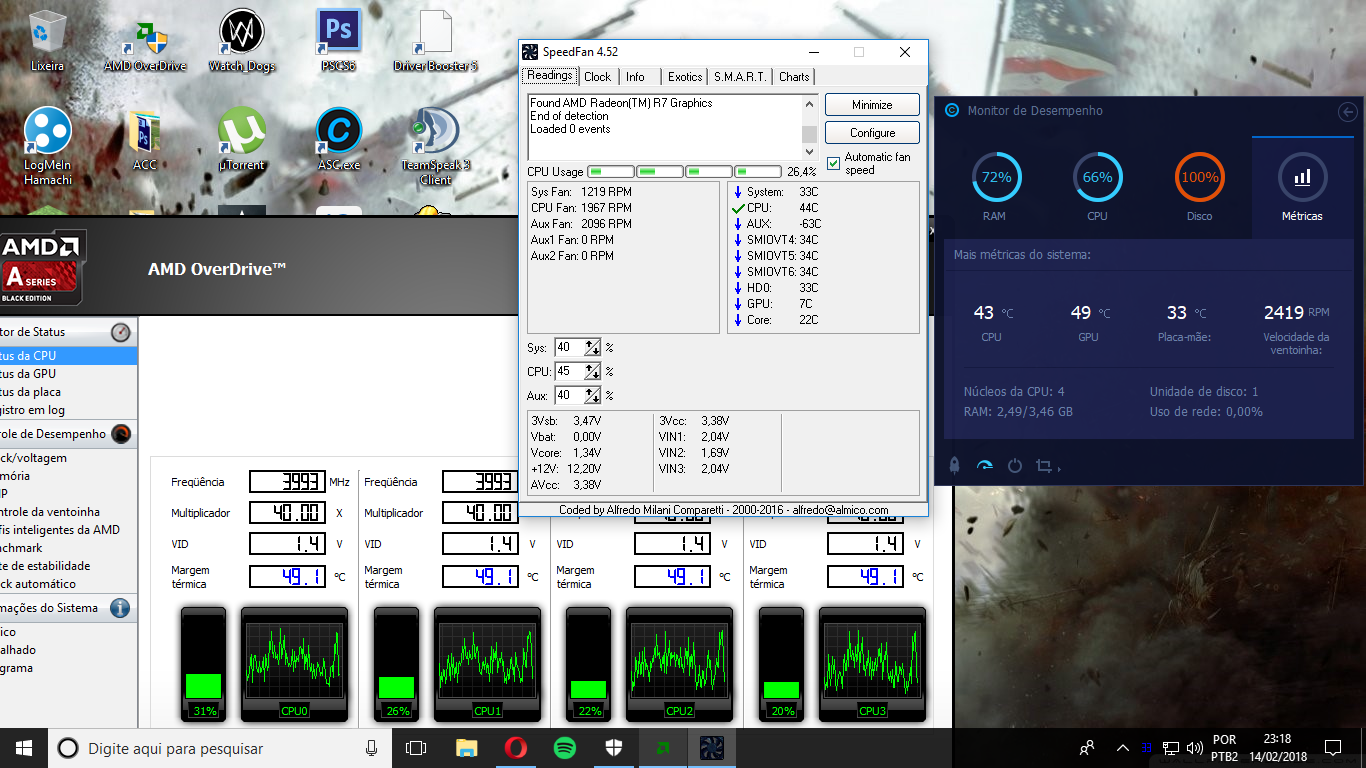This screenshot has height=768, width=1366.
Task: Click the power icon in Monitor de Desempenho
Action: tap(1015, 465)
